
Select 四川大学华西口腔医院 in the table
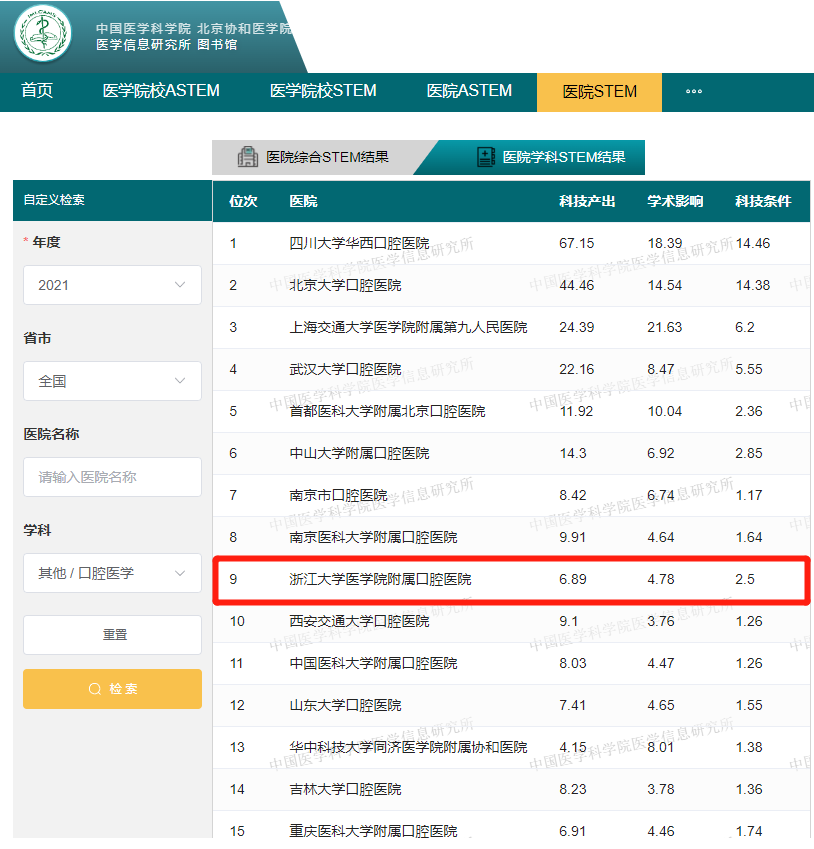point(359,243)
